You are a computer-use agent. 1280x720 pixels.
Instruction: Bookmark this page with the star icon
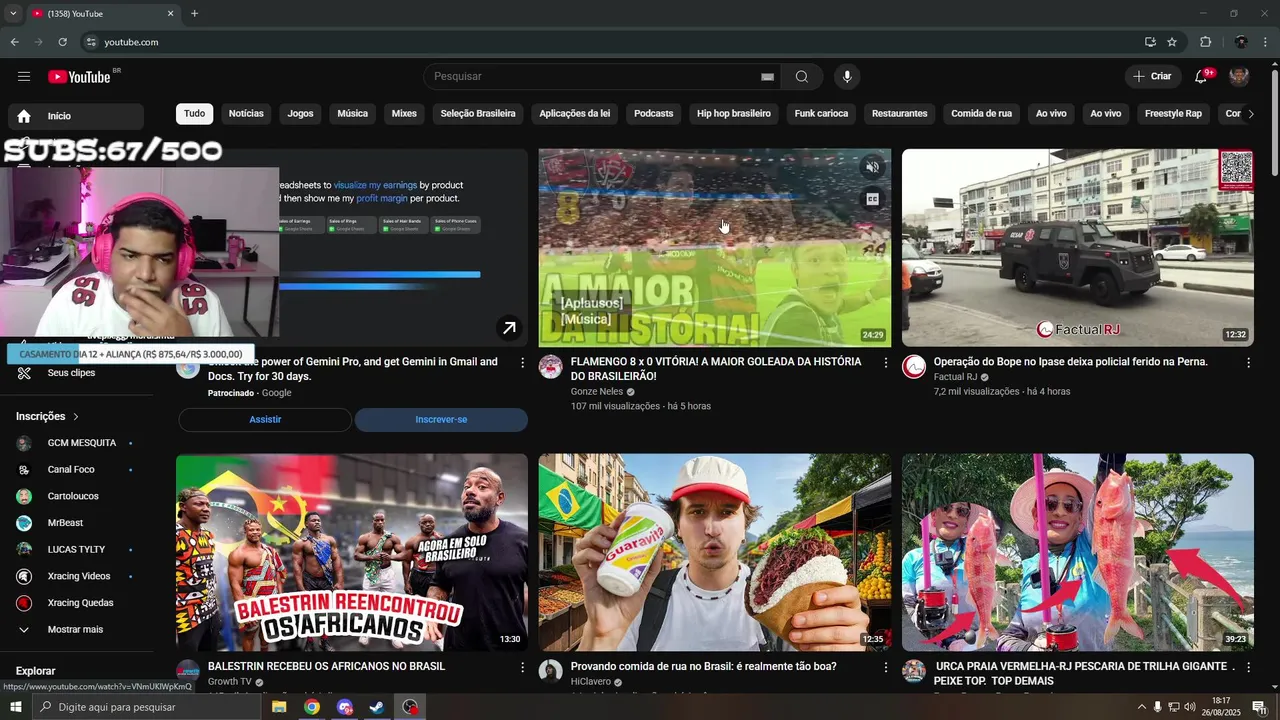[x=1172, y=42]
